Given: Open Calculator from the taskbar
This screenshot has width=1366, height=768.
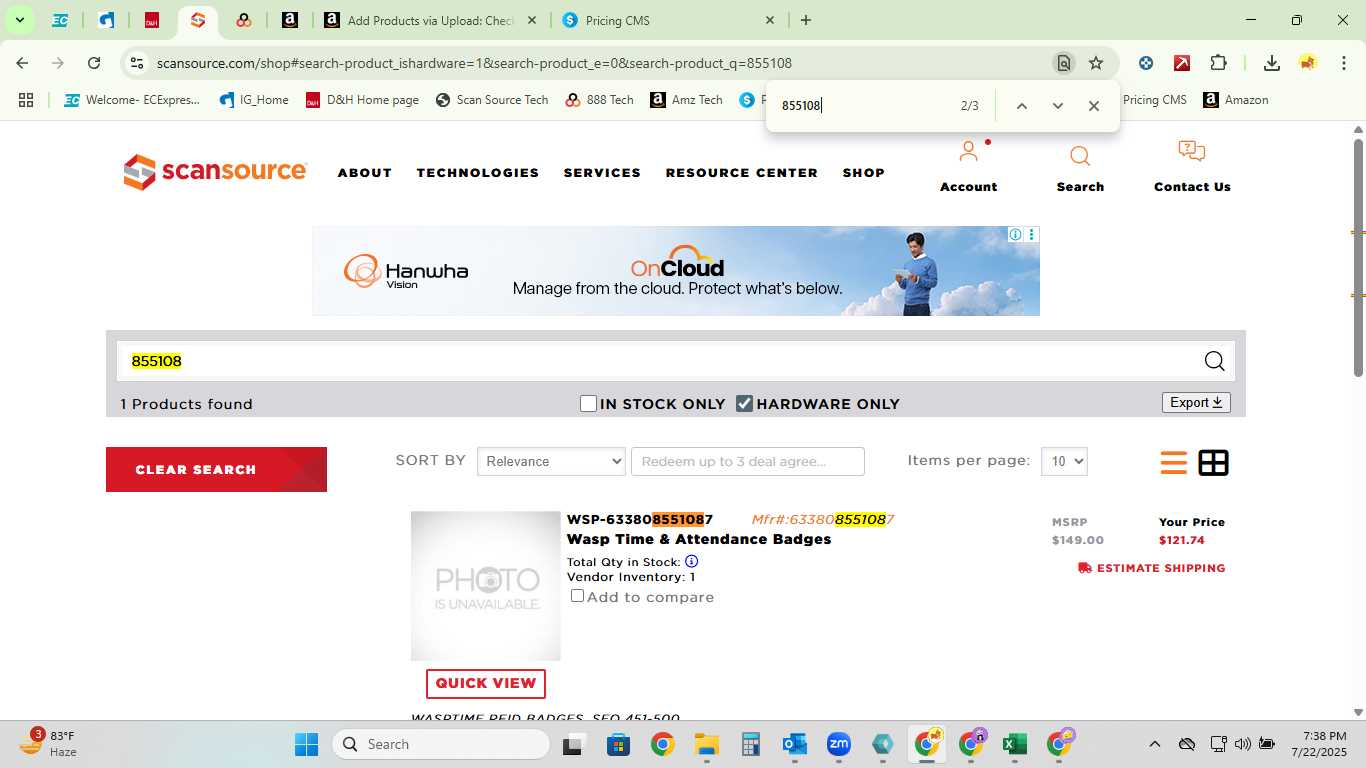Looking at the screenshot, I should (751, 744).
